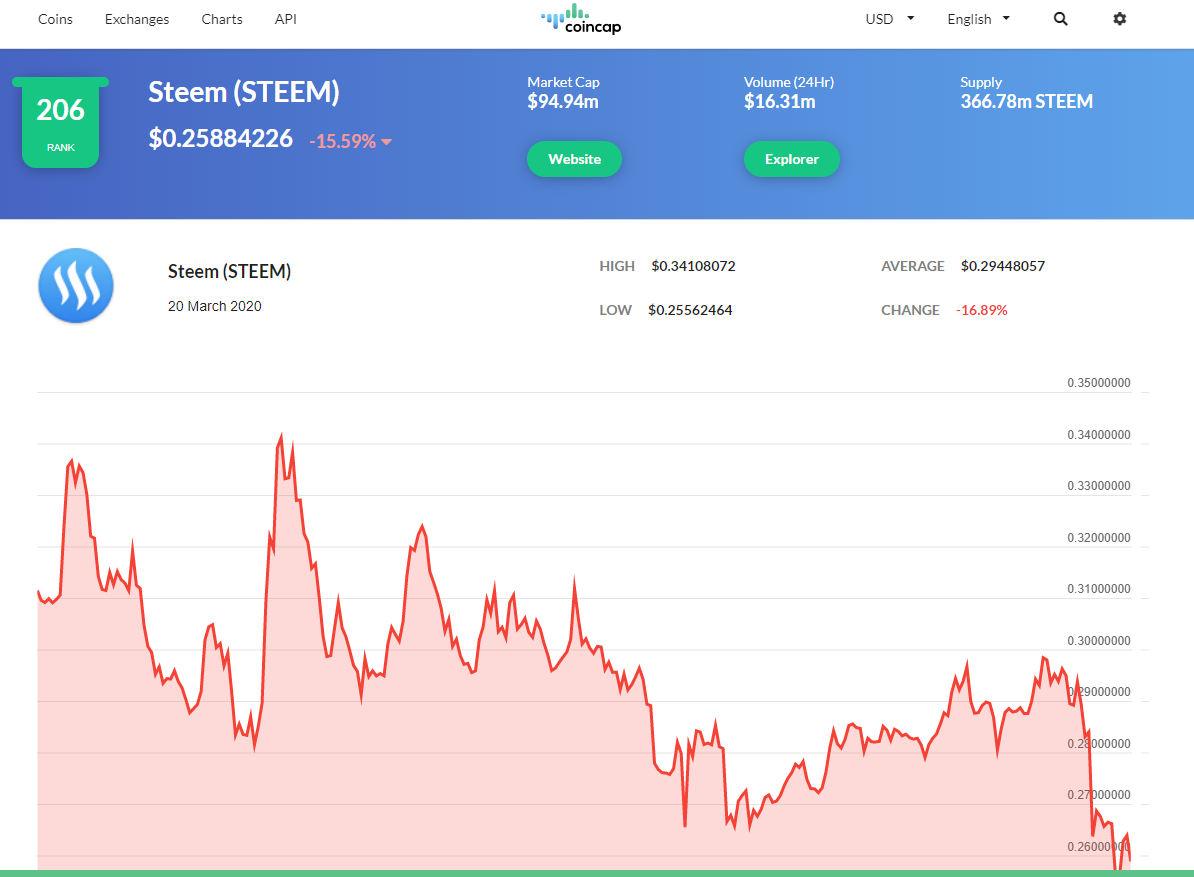Click the CHANGE value -16.89%
This screenshot has height=877, width=1194.
(982, 310)
